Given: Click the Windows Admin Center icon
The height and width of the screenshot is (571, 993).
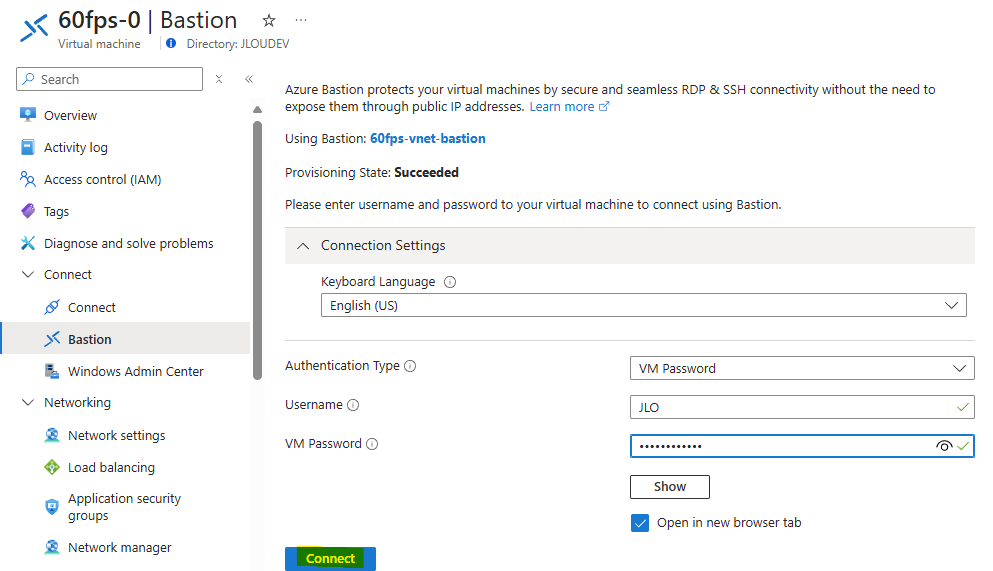Looking at the screenshot, I should coord(52,371).
